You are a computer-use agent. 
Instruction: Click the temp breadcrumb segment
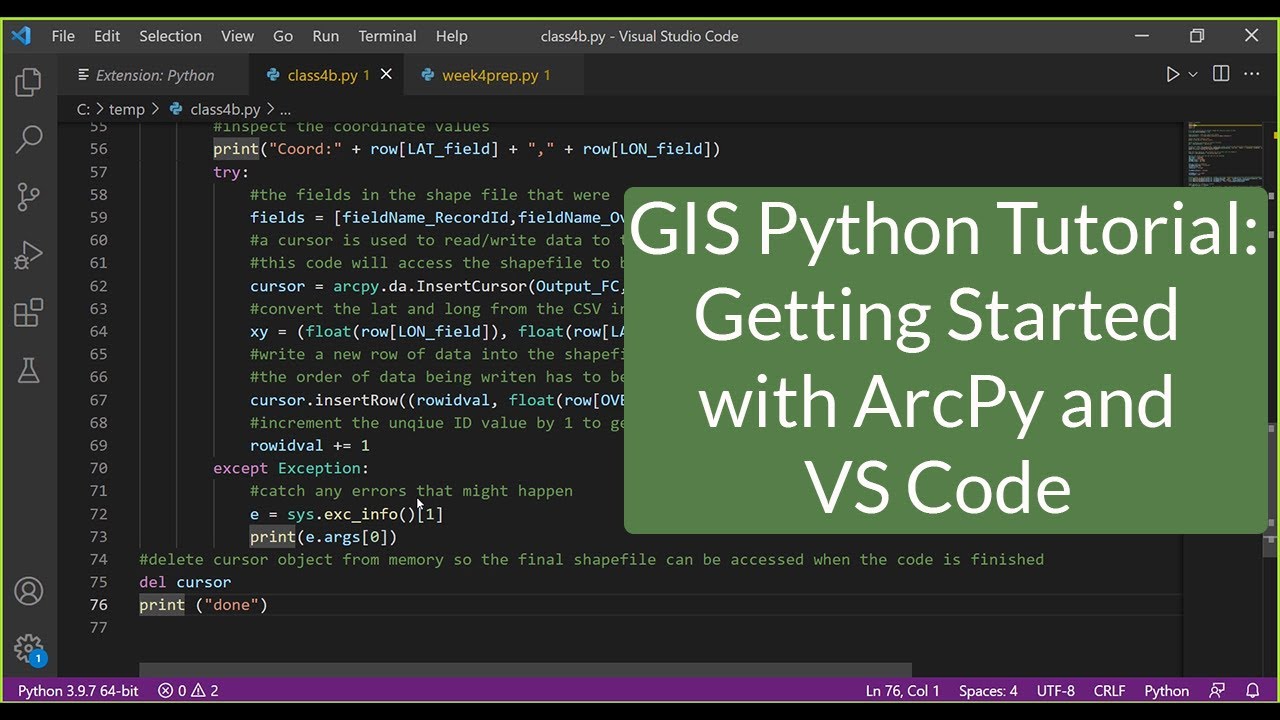pos(127,110)
